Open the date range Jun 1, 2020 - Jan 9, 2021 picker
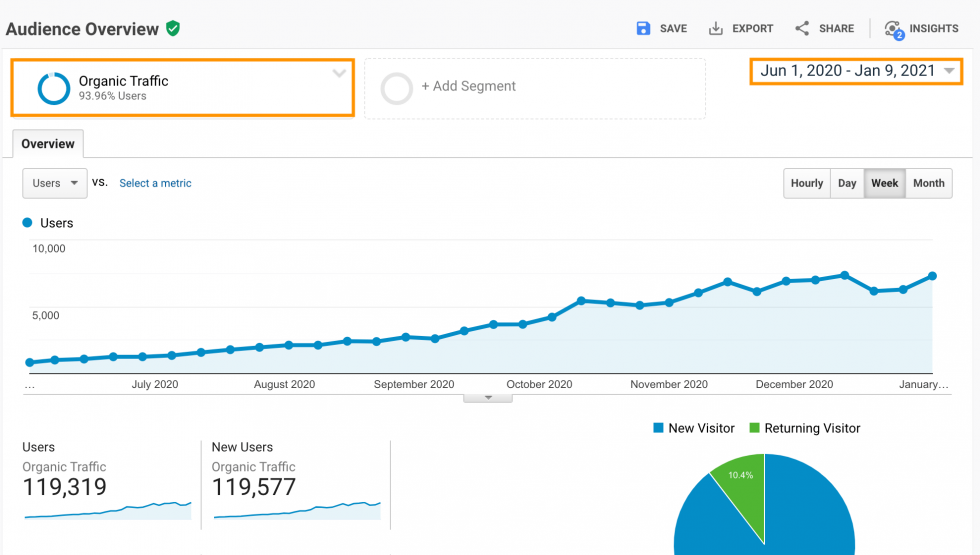The image size is (980, 555). (856, 71)
